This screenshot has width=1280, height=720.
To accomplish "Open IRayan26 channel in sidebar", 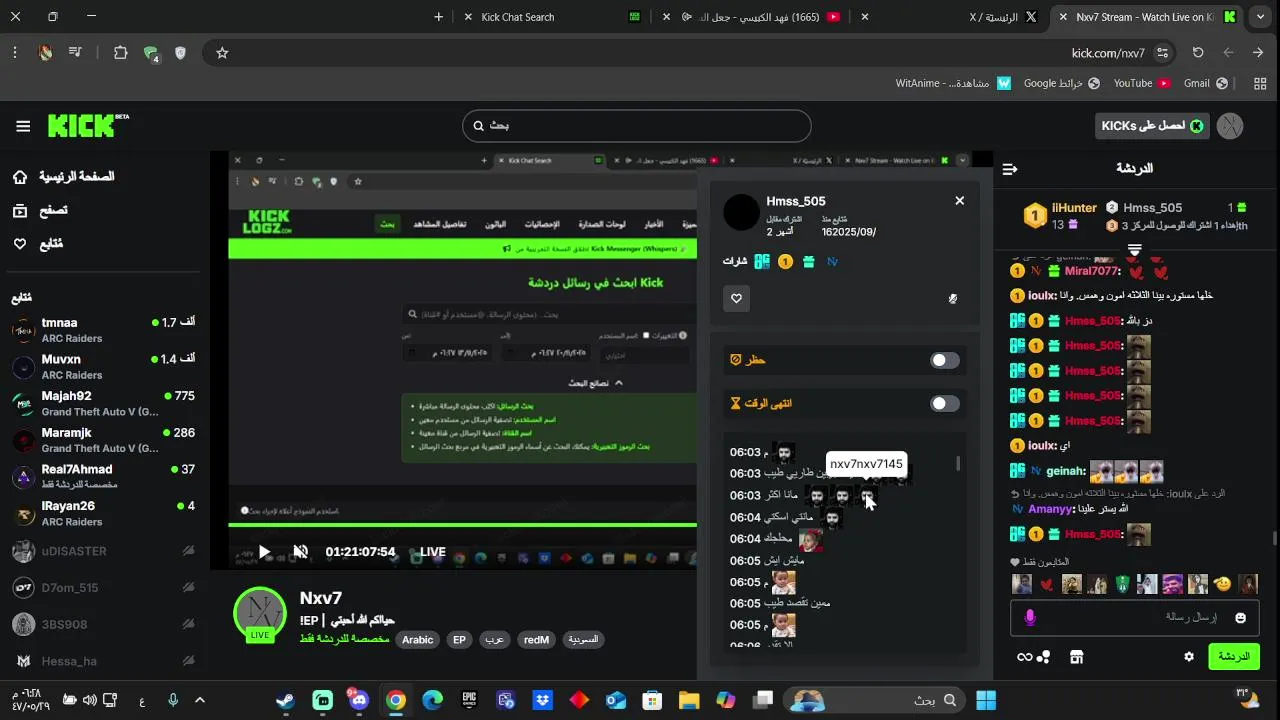I will coord(103,514).
